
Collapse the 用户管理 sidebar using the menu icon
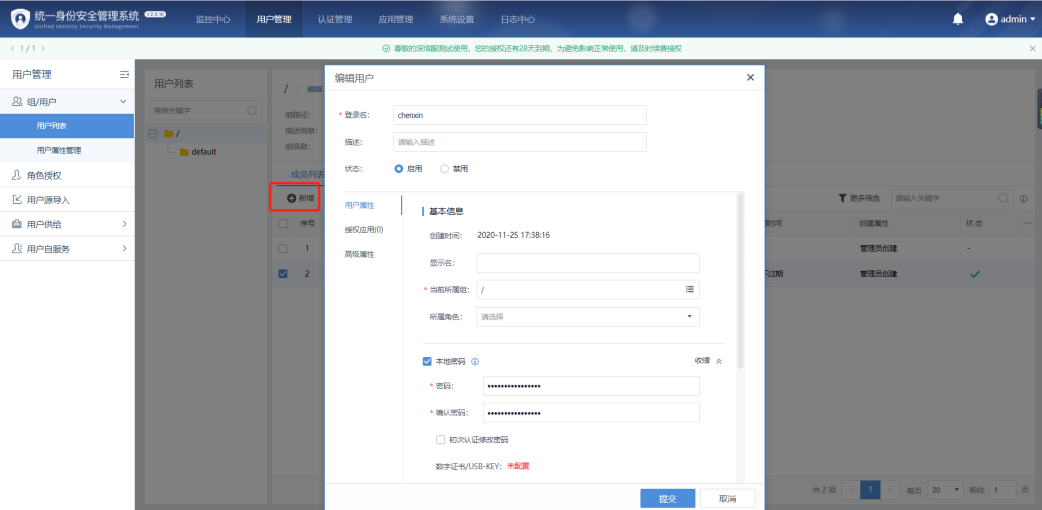pyautogui.click(x=124, y=75)
